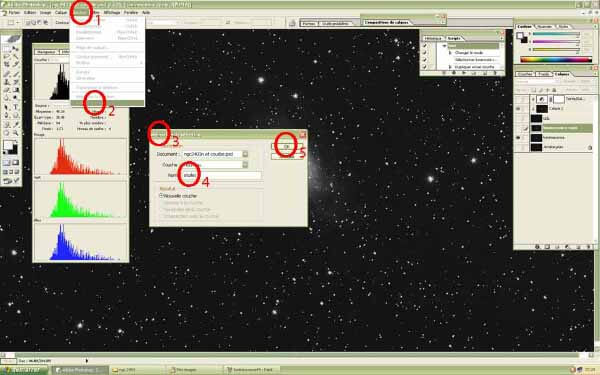Click the cancel button below OK

coord(287,156)
